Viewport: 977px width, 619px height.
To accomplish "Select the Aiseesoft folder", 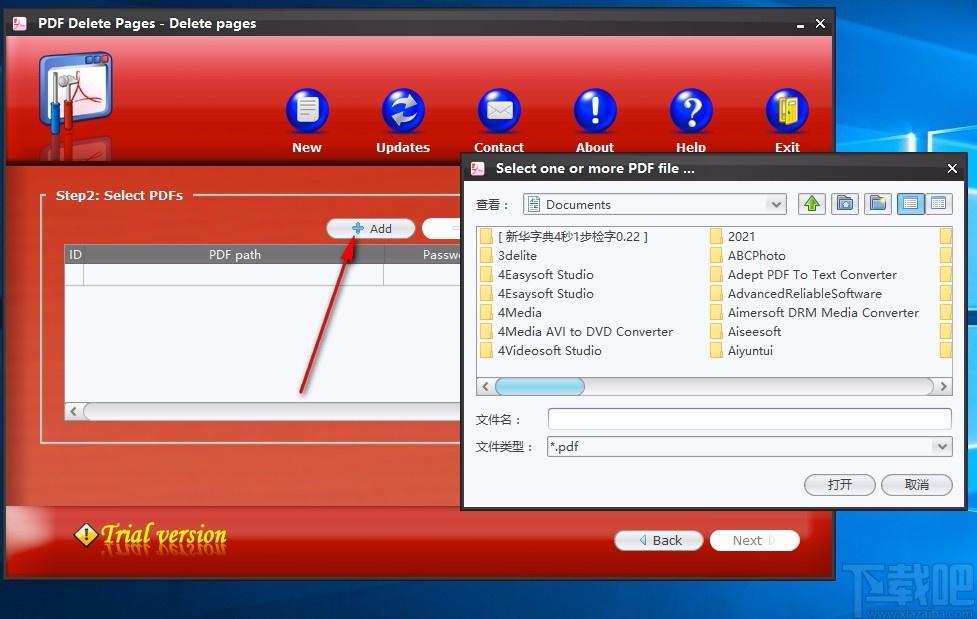I will coord(746,332).
